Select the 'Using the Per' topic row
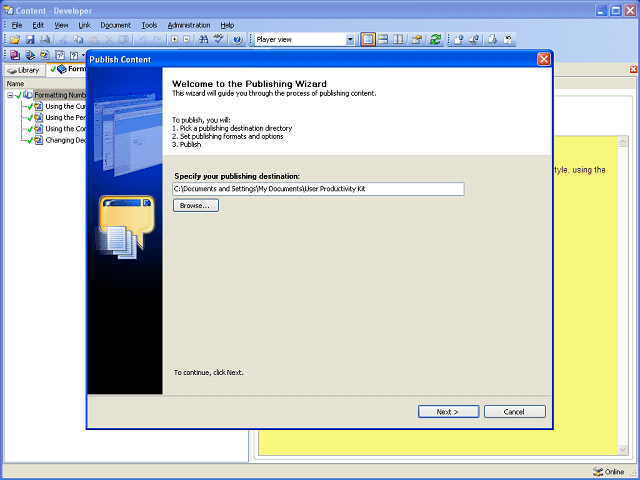 pyautogui.click(x=65, y=118)
